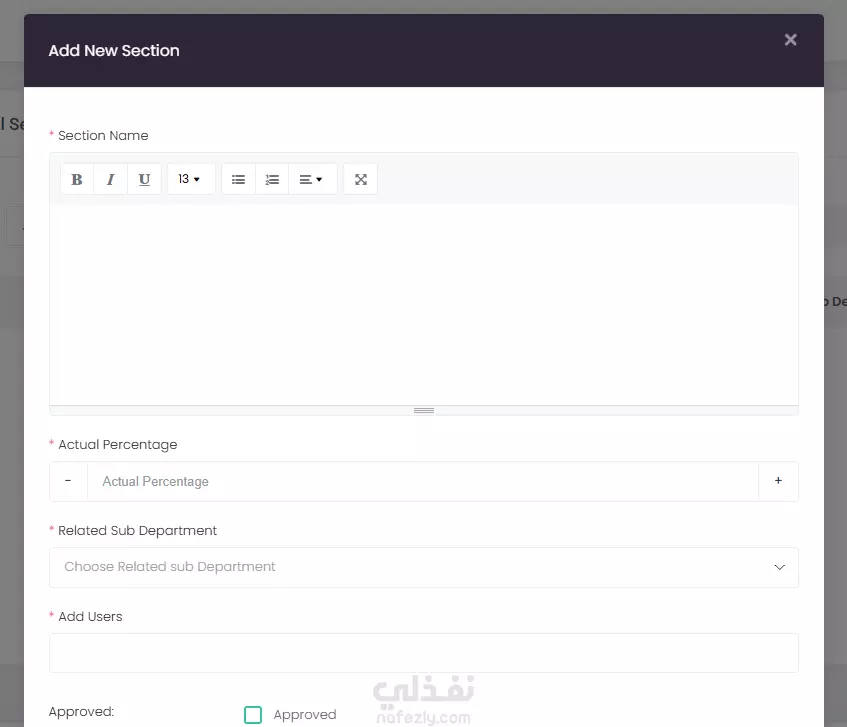Viewport: 847px width, 727px height.
Task: Close the Add New Section dialog
Action: (790, 40)
